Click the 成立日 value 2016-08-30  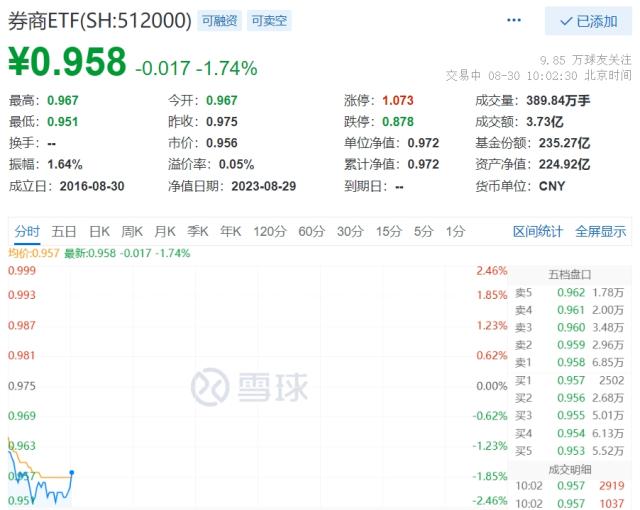92,186
